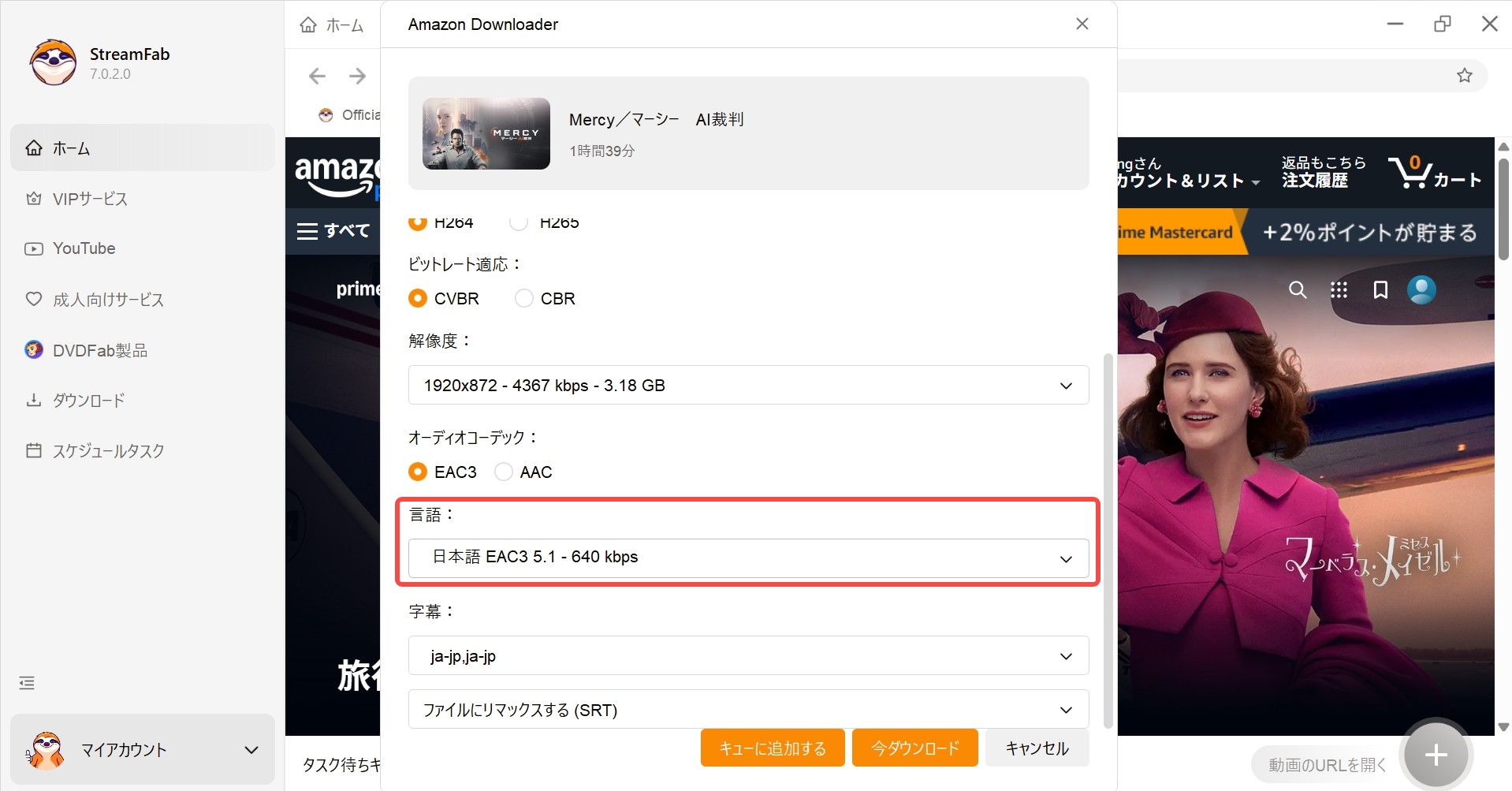Go forward with the right arrow
This screenshot has height=791, width=1512.
(357, 76)
